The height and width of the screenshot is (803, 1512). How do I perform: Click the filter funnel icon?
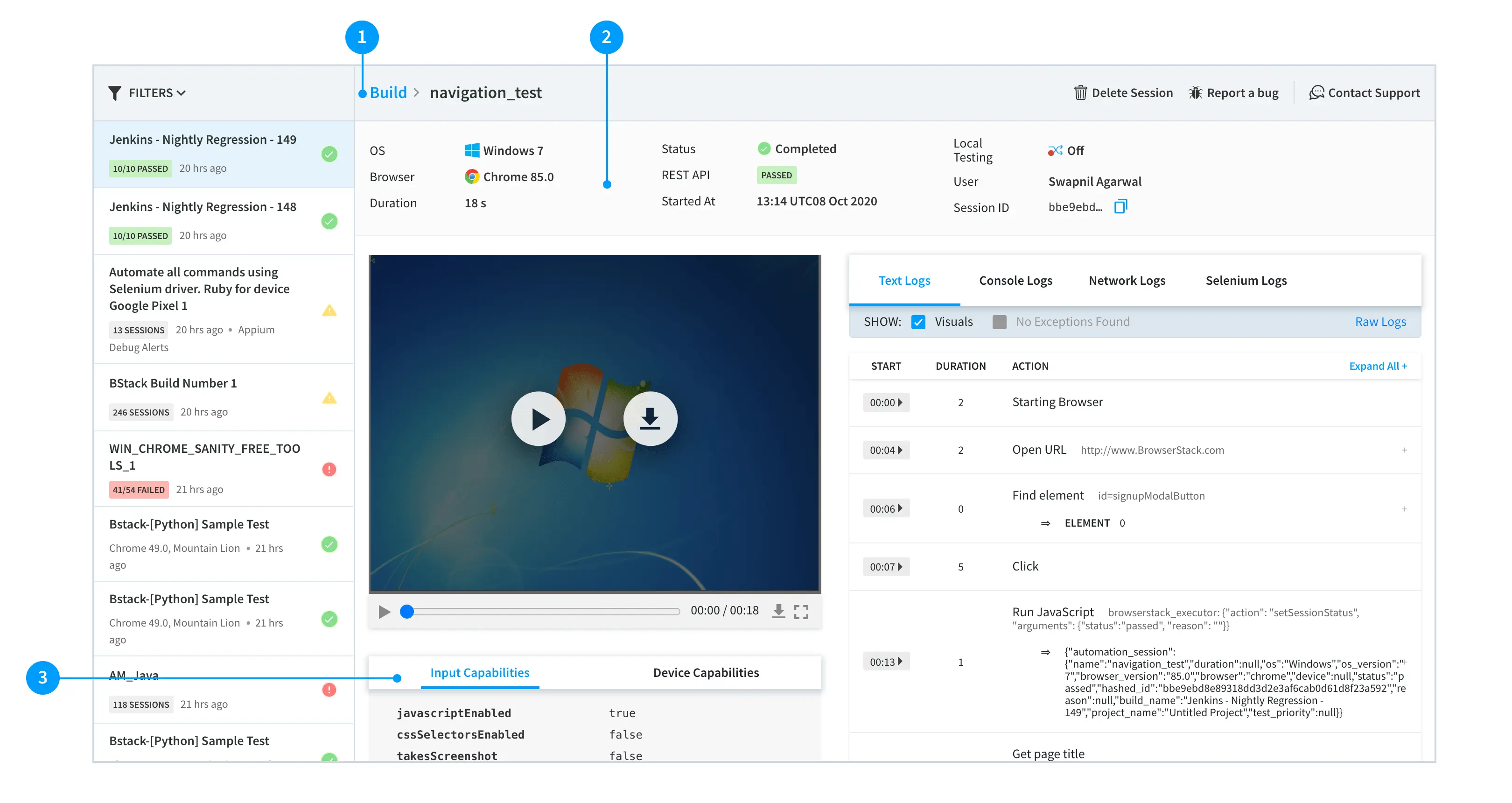(x=114, y=93)
